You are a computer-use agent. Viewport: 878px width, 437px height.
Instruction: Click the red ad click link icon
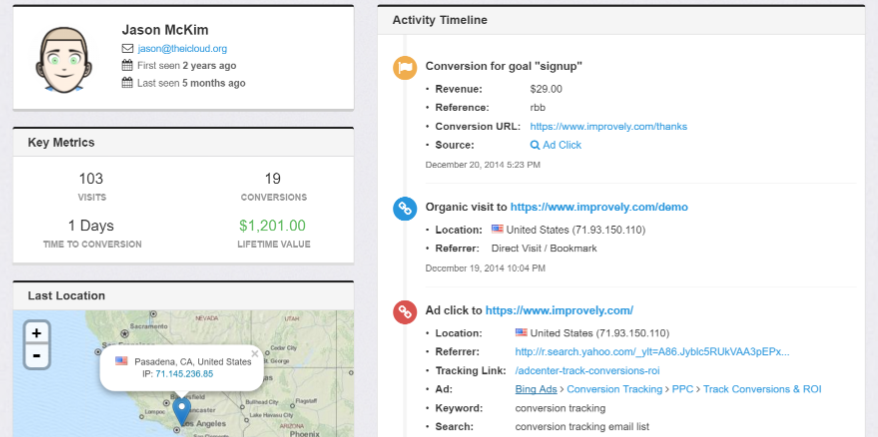[x=405, y=312]
